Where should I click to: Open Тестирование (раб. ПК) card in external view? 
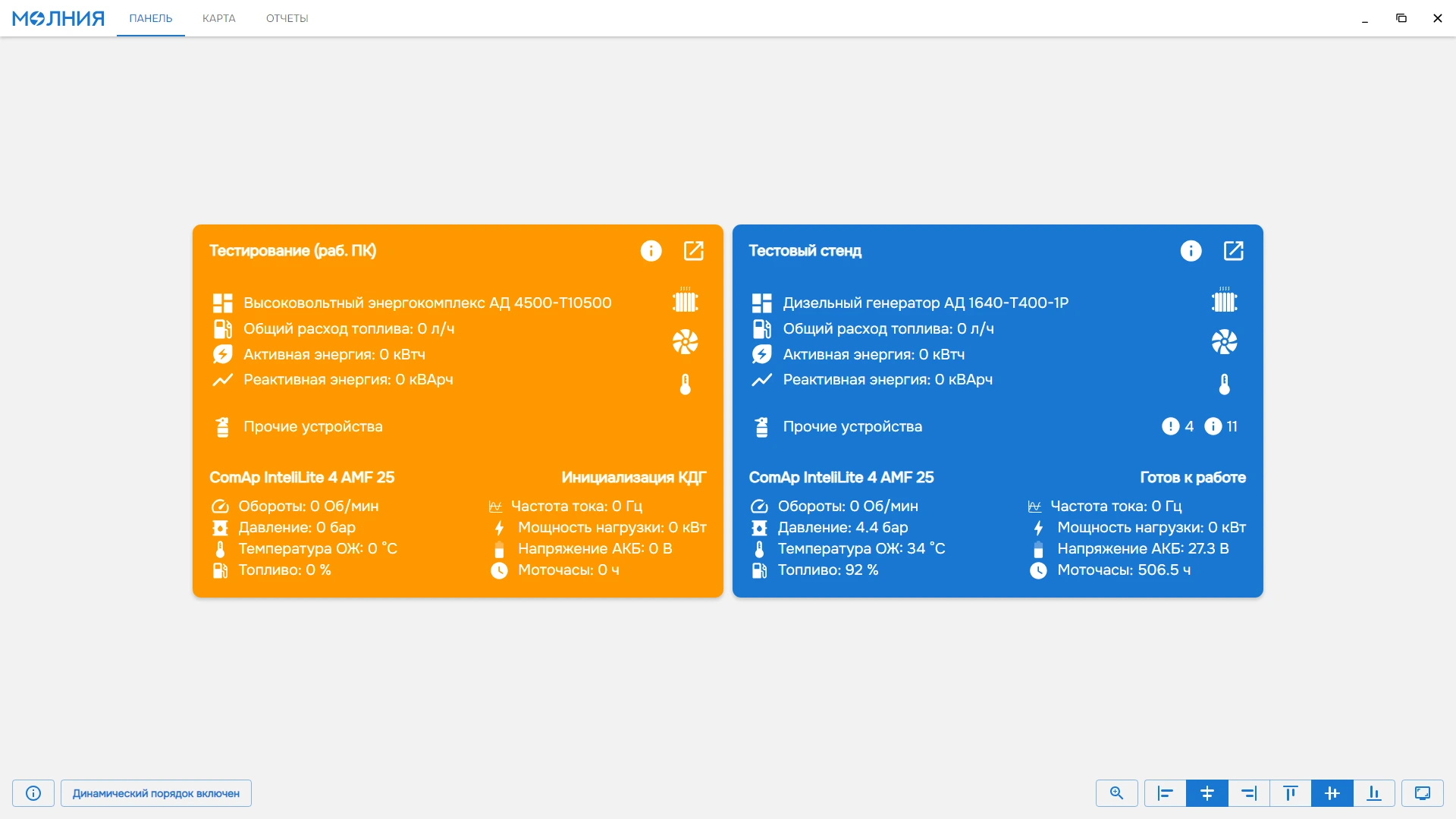[694, 251]
